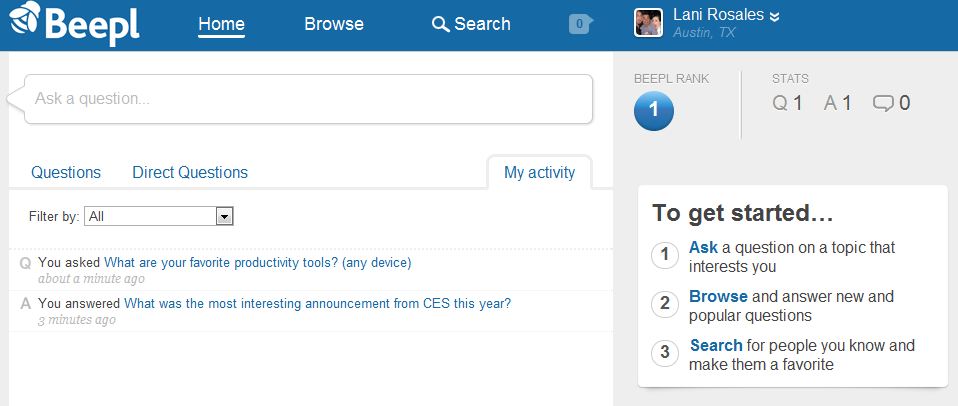The height and width of the screenshot is (406, 958).
Task: Click the A icon beside answered question
Action: [x=25, y=304]
